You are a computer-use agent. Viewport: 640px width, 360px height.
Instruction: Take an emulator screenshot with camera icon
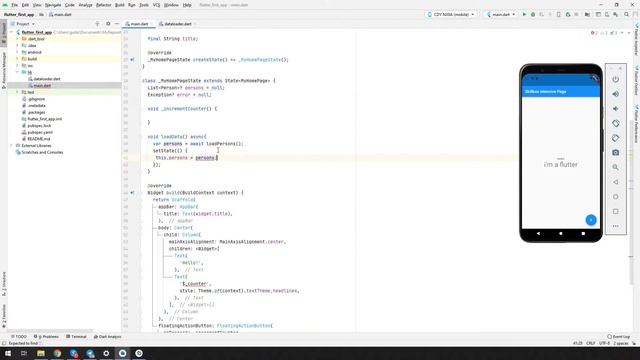point(616,153)
